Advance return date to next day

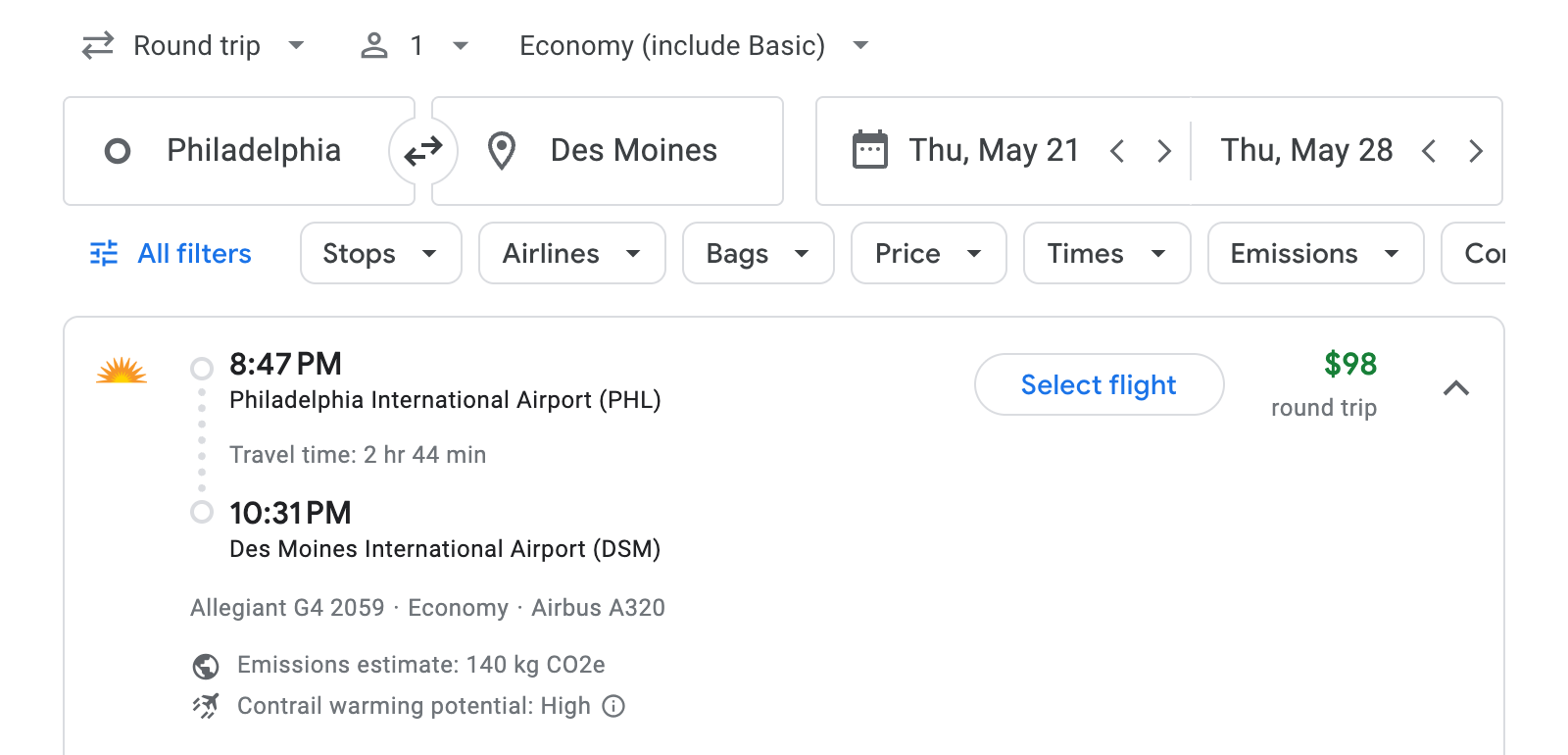pyautogui.click(x=1476, y=151)
